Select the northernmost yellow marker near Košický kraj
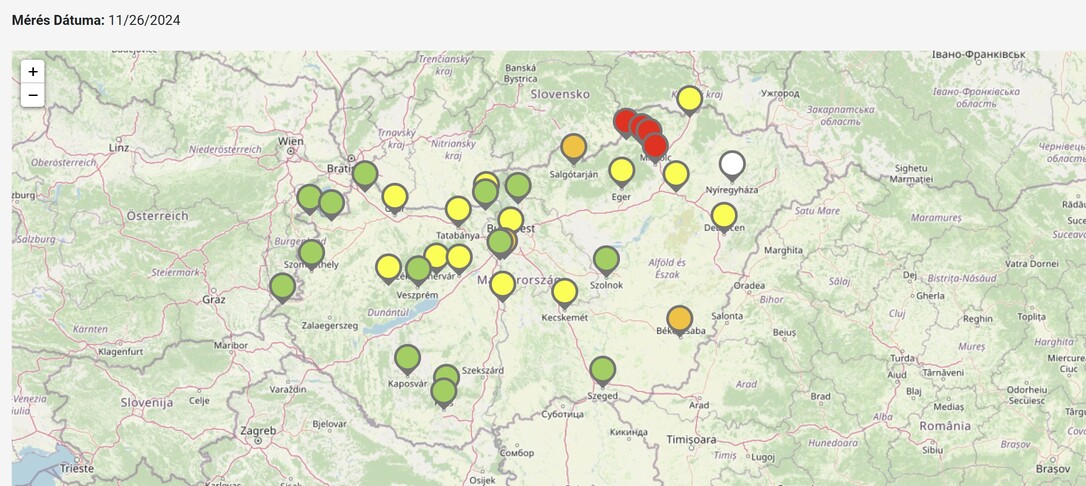 click(x=689, y=101)
